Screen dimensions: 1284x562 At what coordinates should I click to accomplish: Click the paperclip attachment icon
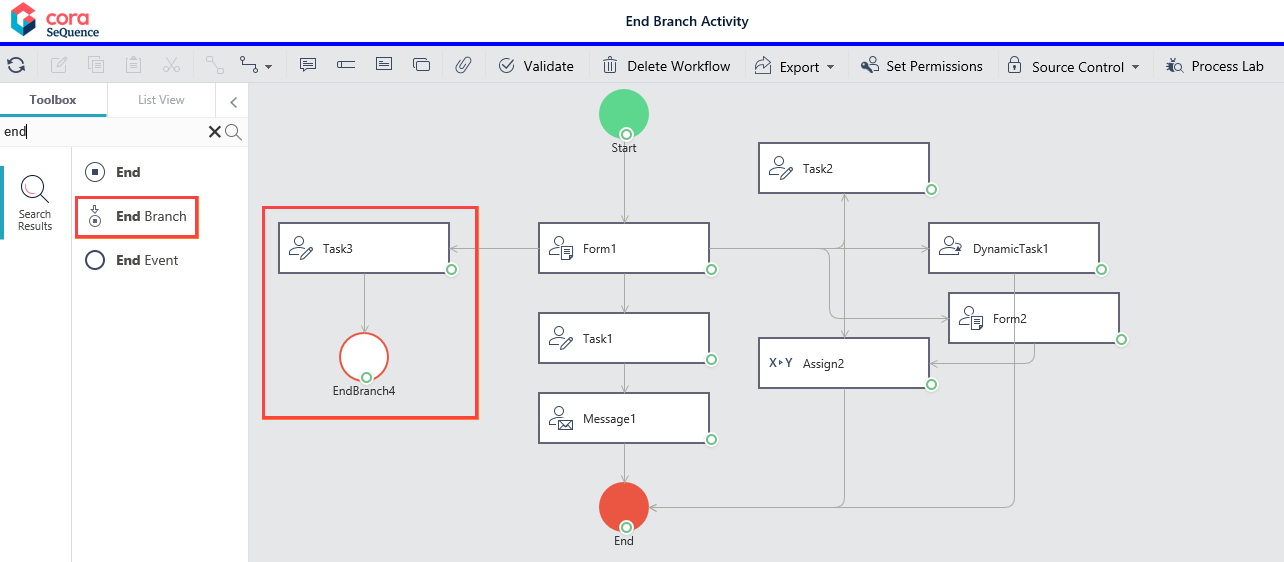463,66
